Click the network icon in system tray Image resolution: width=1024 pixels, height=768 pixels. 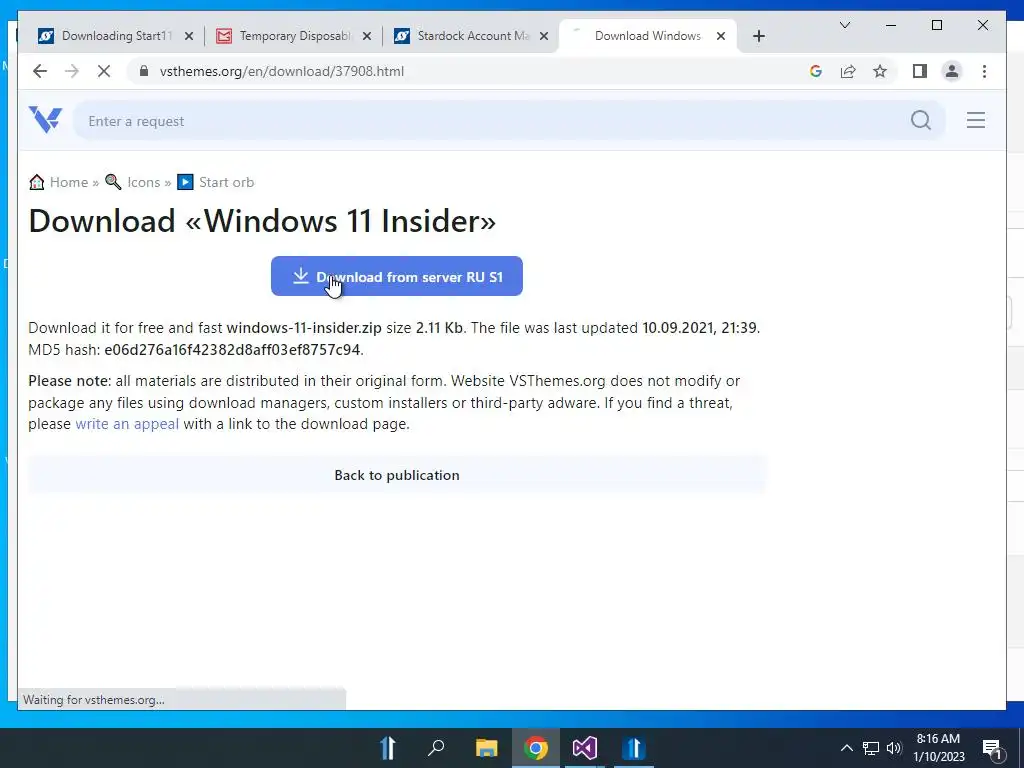pos(871,748)
